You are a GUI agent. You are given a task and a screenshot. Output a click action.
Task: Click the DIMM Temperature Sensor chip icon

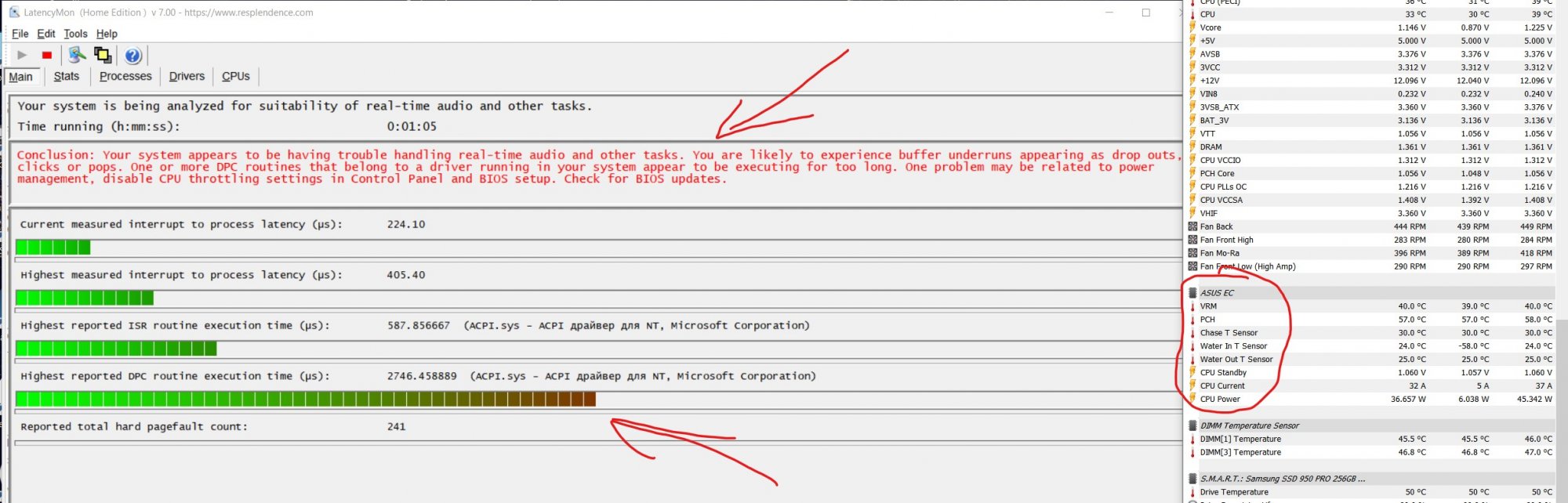[x=1192, y=426]
